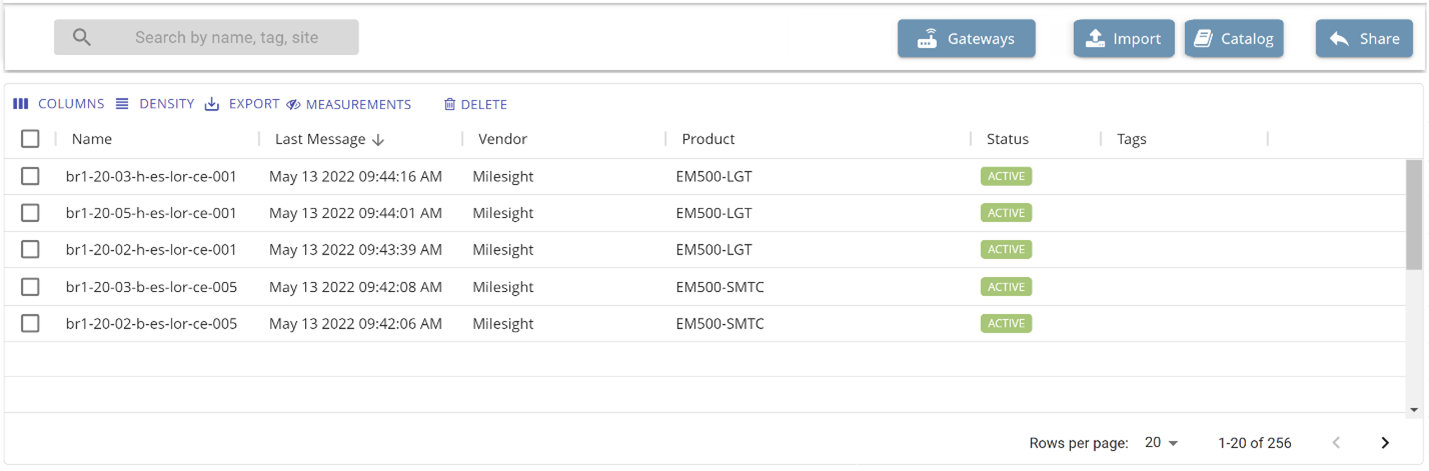Click the Share arrow icon button

[1364, 39]
